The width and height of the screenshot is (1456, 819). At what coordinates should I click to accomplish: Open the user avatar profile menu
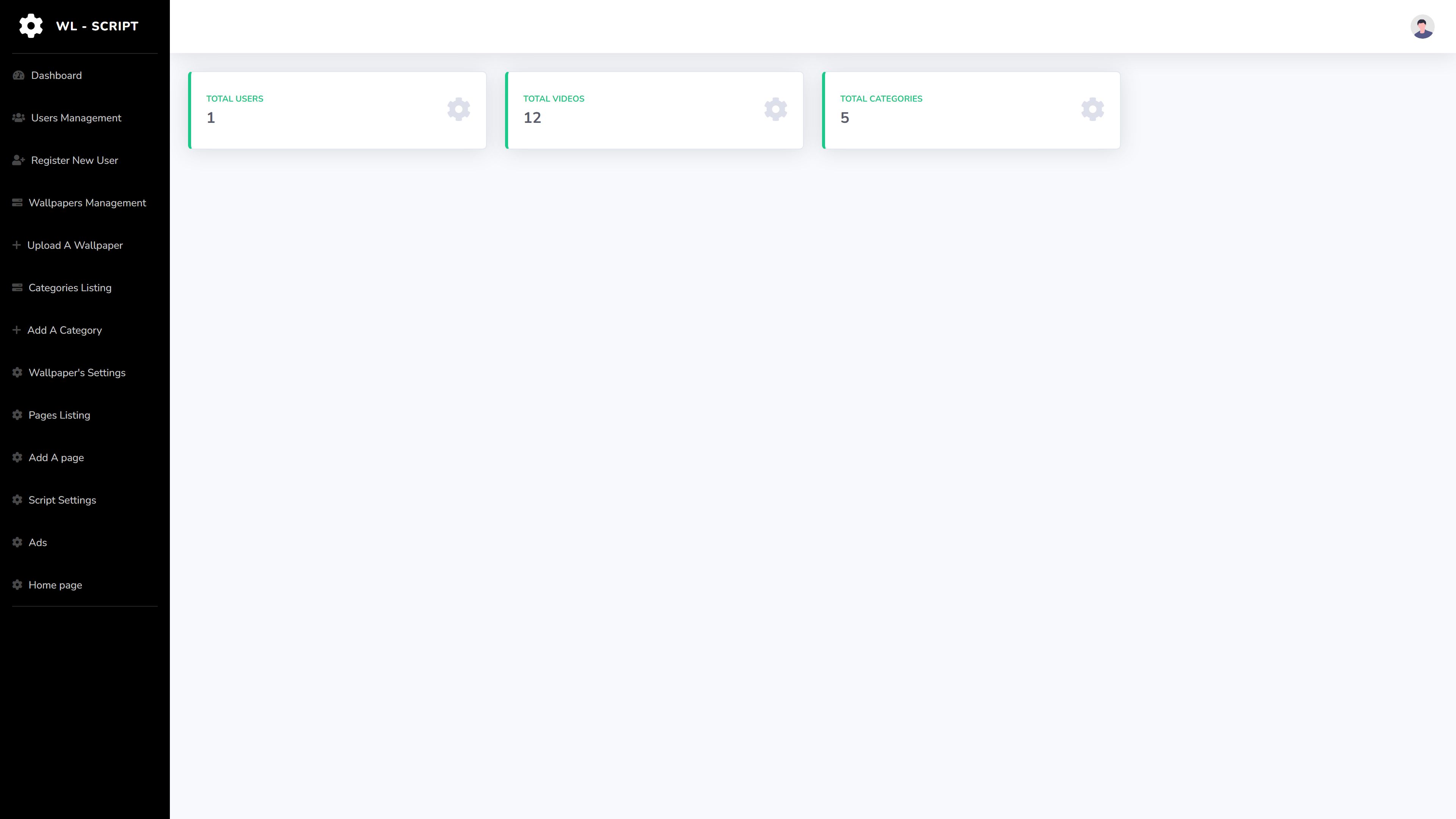pyautogui.click(x=1422, y=27)
